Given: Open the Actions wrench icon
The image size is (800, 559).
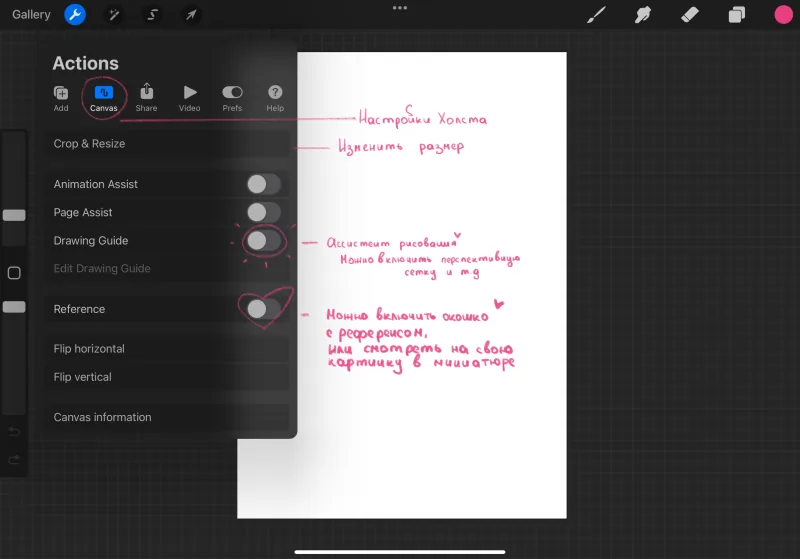Looking at the screenshot, I should 75,15.
